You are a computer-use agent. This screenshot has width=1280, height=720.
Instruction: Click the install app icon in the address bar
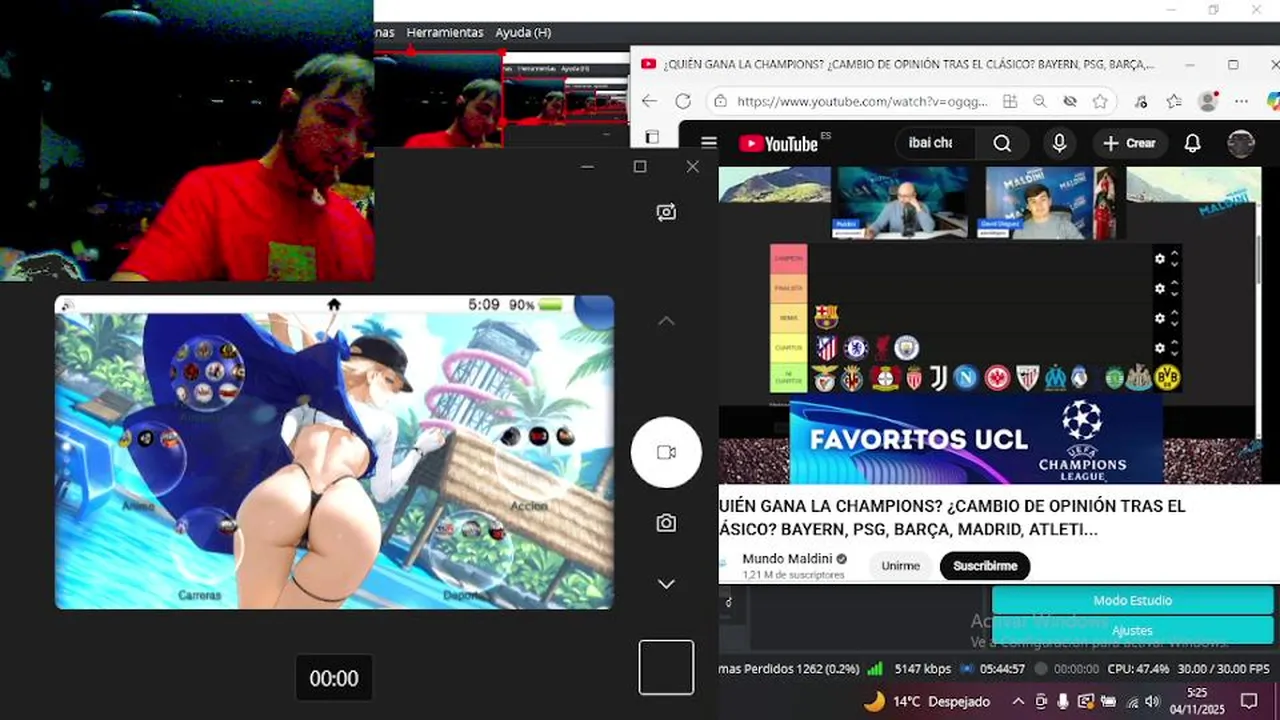[x=1010, y=101]
